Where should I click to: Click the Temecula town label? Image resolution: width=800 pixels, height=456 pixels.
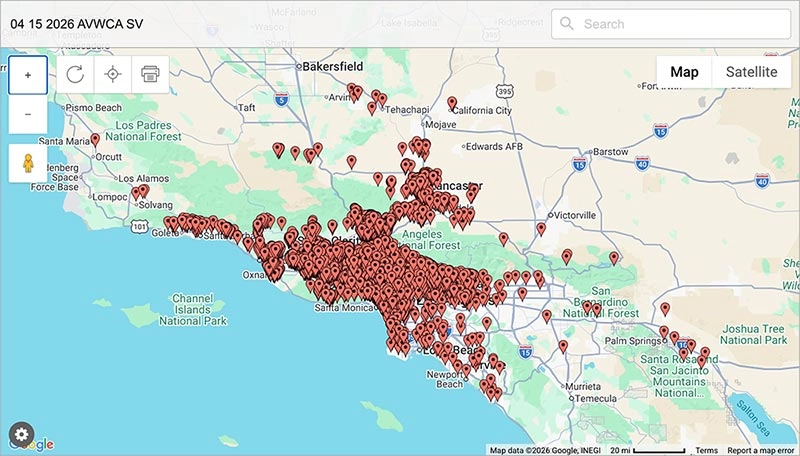pyautogui.click(x=596, y=398)
